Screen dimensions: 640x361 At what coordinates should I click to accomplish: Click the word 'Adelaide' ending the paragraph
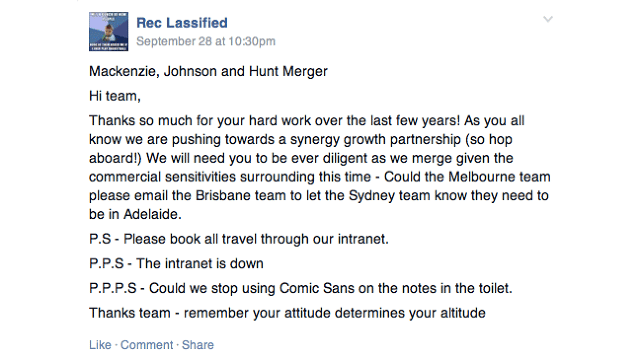click(152, 214)
